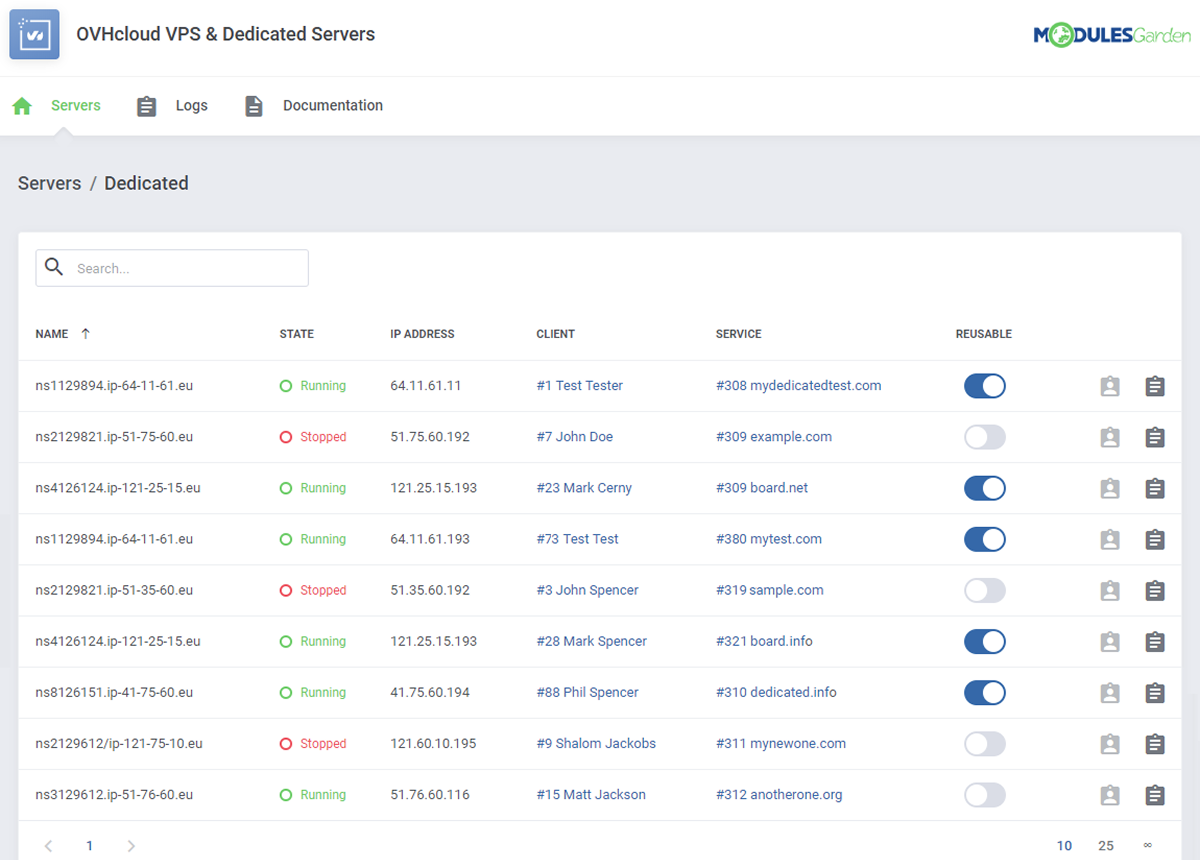Sort by IP ADDRESS column header
Image resolution: width=1200 pixels, height=860 pixels.
422,334
